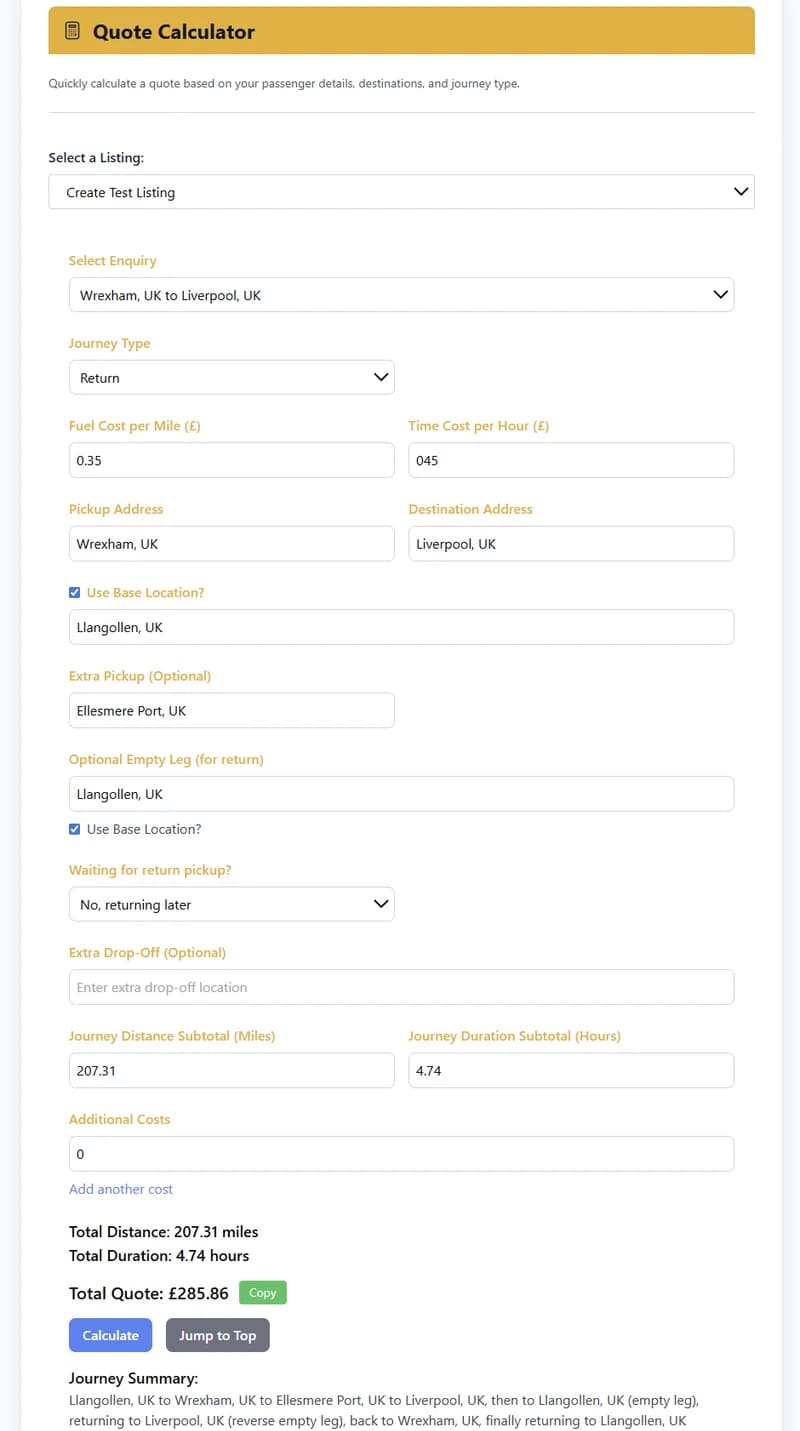This screenshot has height=1431, width=800.
Task: Focus the Optional Empty Leg field
Action: tap(401, 794)
